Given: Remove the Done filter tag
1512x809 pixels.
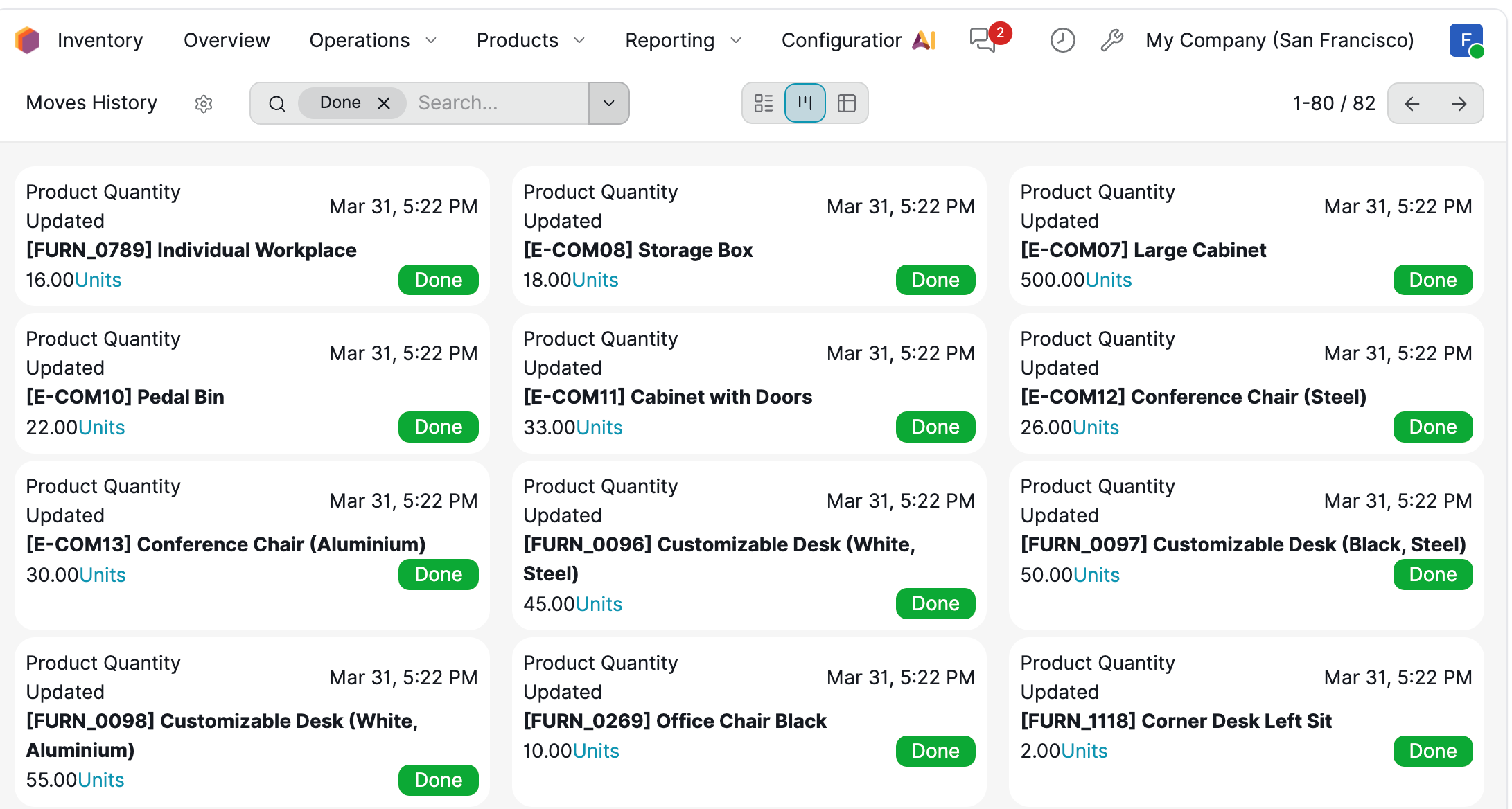Looking at the screenshot, I should click(x=384, y=103).
